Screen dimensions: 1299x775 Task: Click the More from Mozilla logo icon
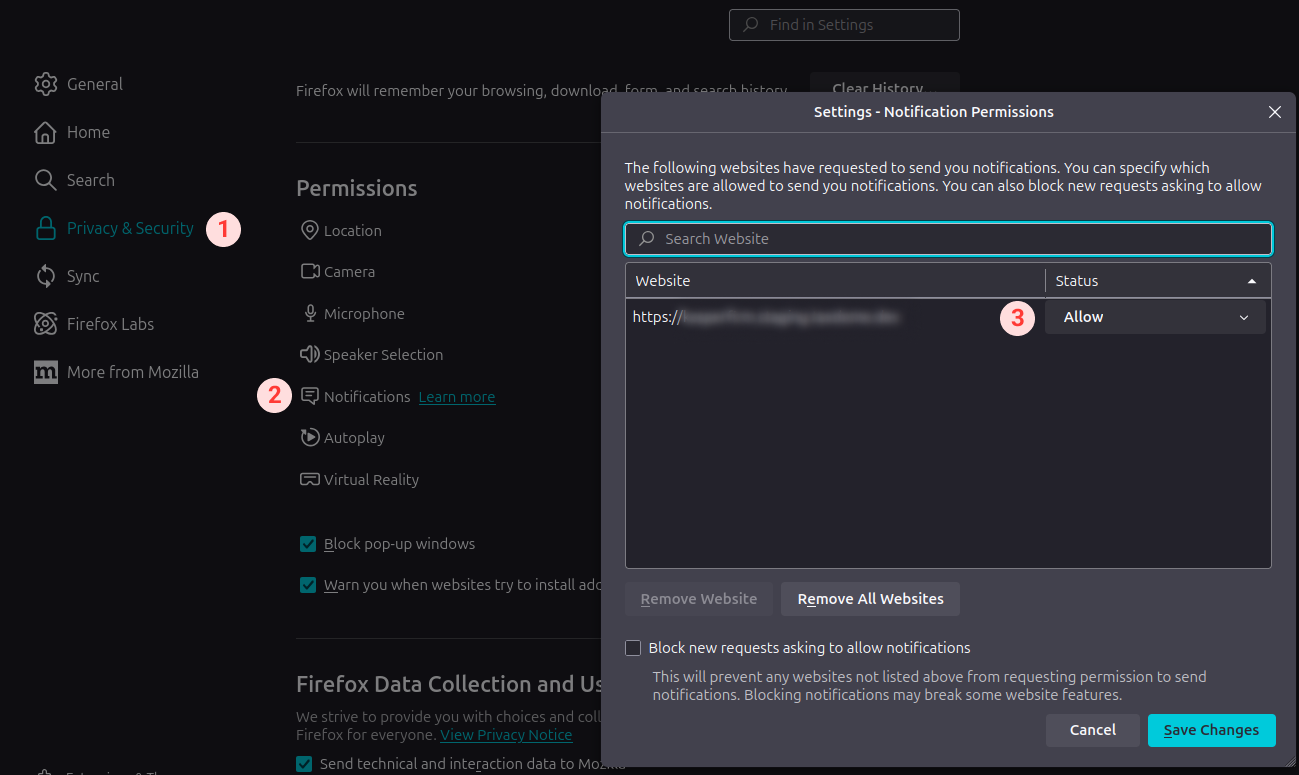[x=45, y=372]
